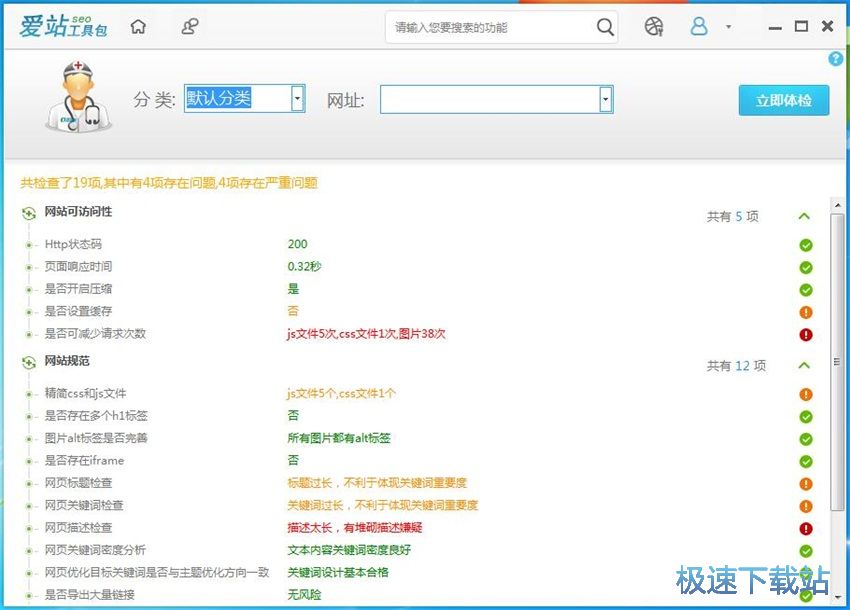Collapse the 网站规范 section chevron
Viewport: 850px width, 610px height.
tap(804, 365)
